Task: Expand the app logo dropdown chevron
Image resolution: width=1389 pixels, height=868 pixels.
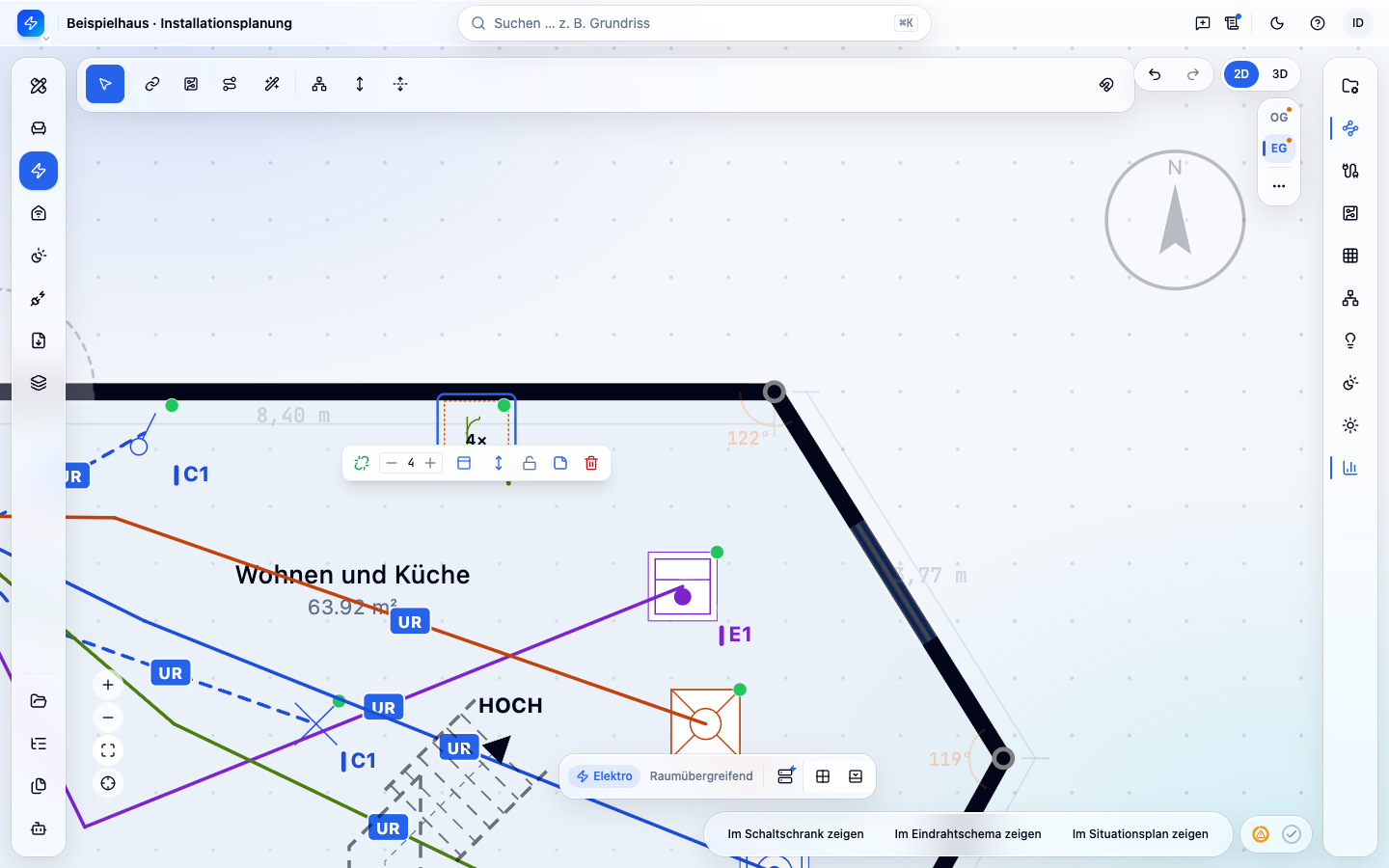Action: click(x=45, y=39)
